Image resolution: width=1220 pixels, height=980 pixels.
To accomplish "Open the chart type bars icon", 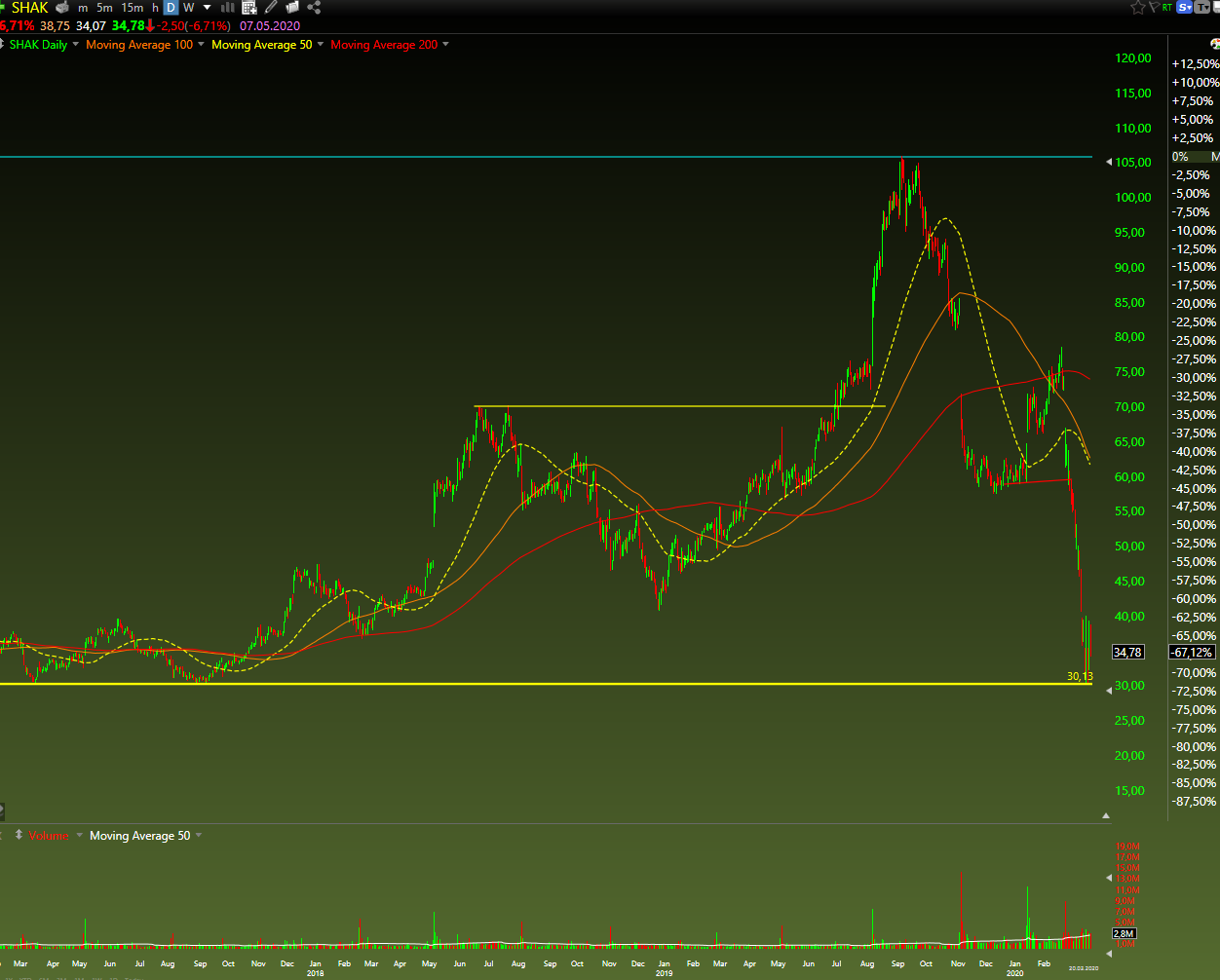I will [x=228, y=8].
